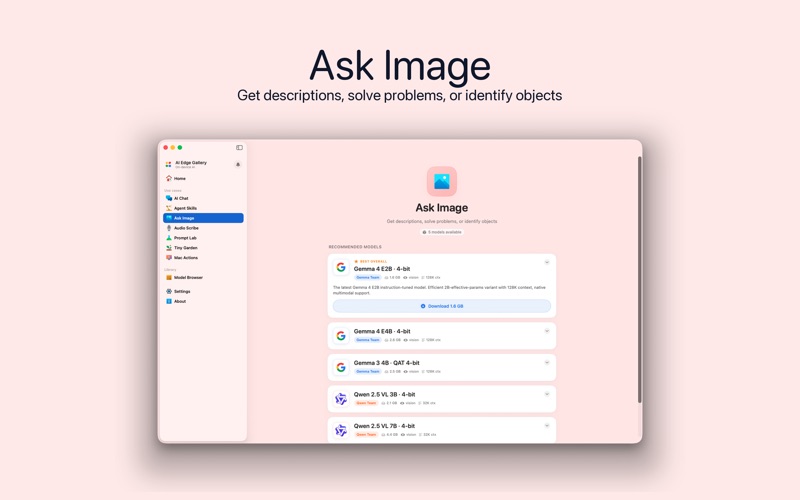
Task: Click the Gemma Team tag on Gemma 4 E4B
Action: point(368,340)
